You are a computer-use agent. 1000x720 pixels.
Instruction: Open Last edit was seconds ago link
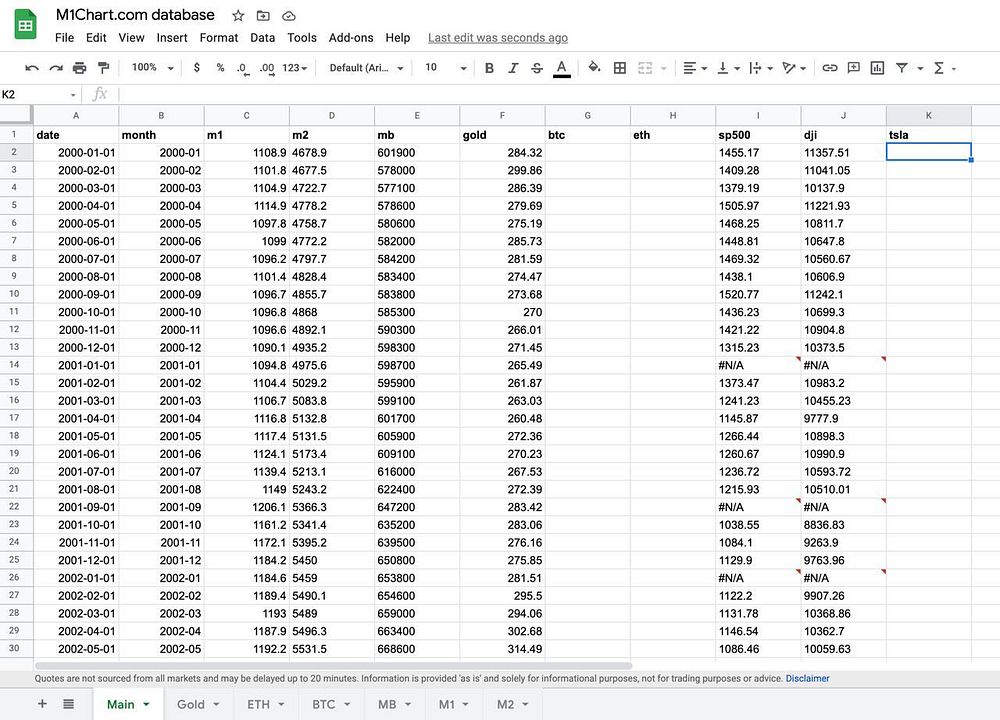(497, 38)
